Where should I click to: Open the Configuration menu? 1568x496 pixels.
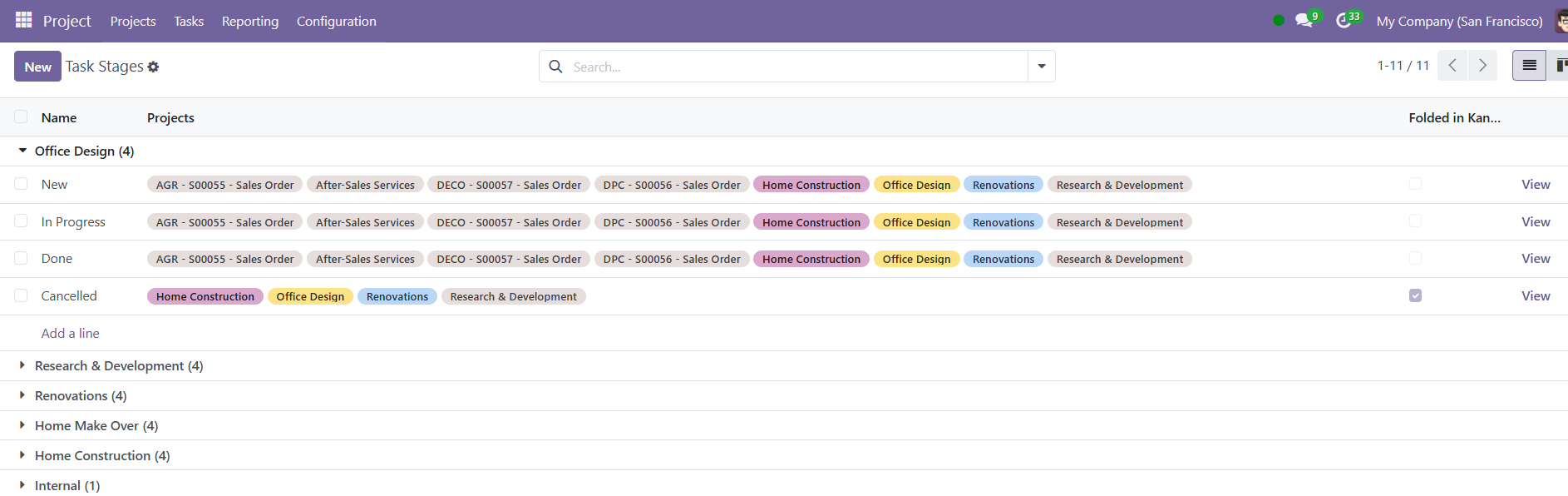[337, 21]
